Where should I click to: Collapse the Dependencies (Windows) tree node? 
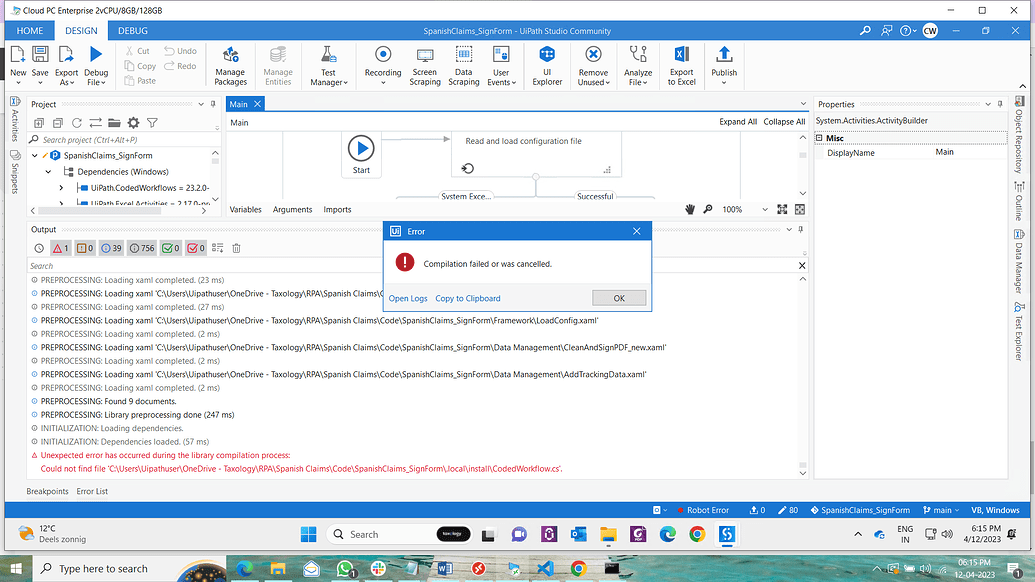[48, 172]
